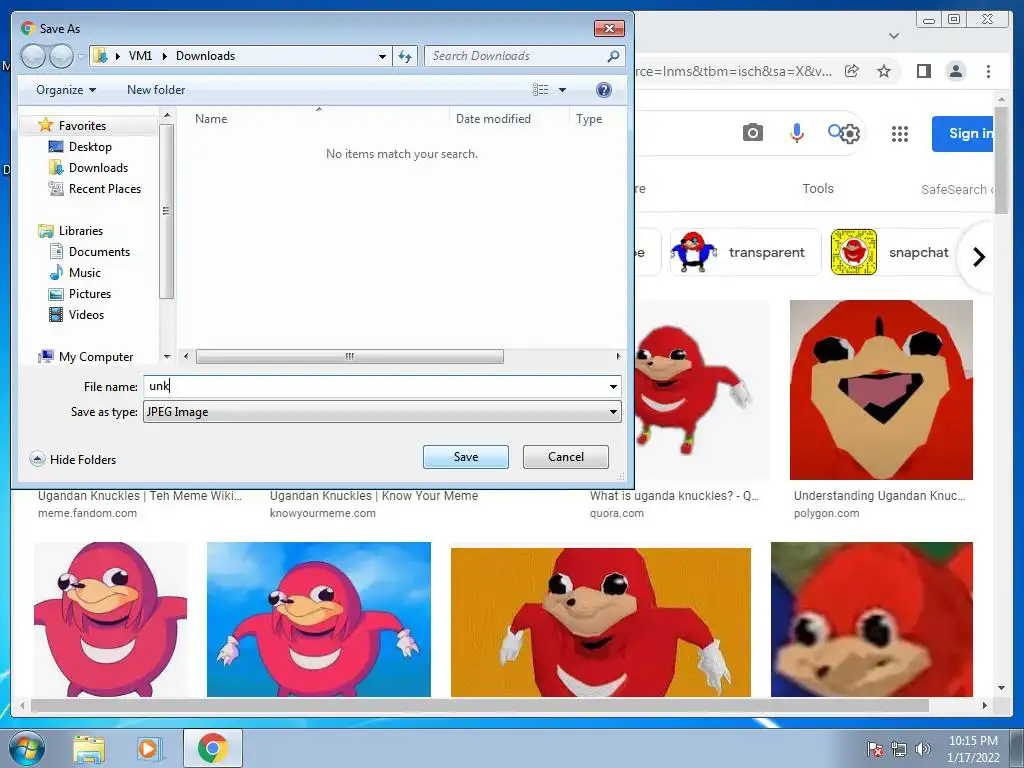Open Chrome three-dot menu

(988, 71)
